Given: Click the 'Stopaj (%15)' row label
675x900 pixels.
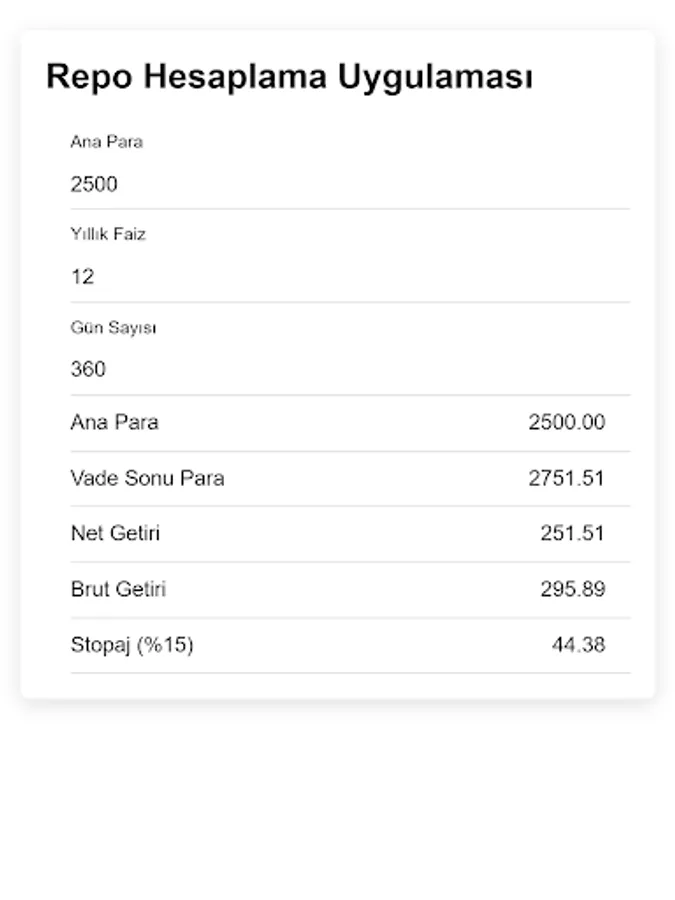Looking at the screenshot, I should tap(131, 645).
